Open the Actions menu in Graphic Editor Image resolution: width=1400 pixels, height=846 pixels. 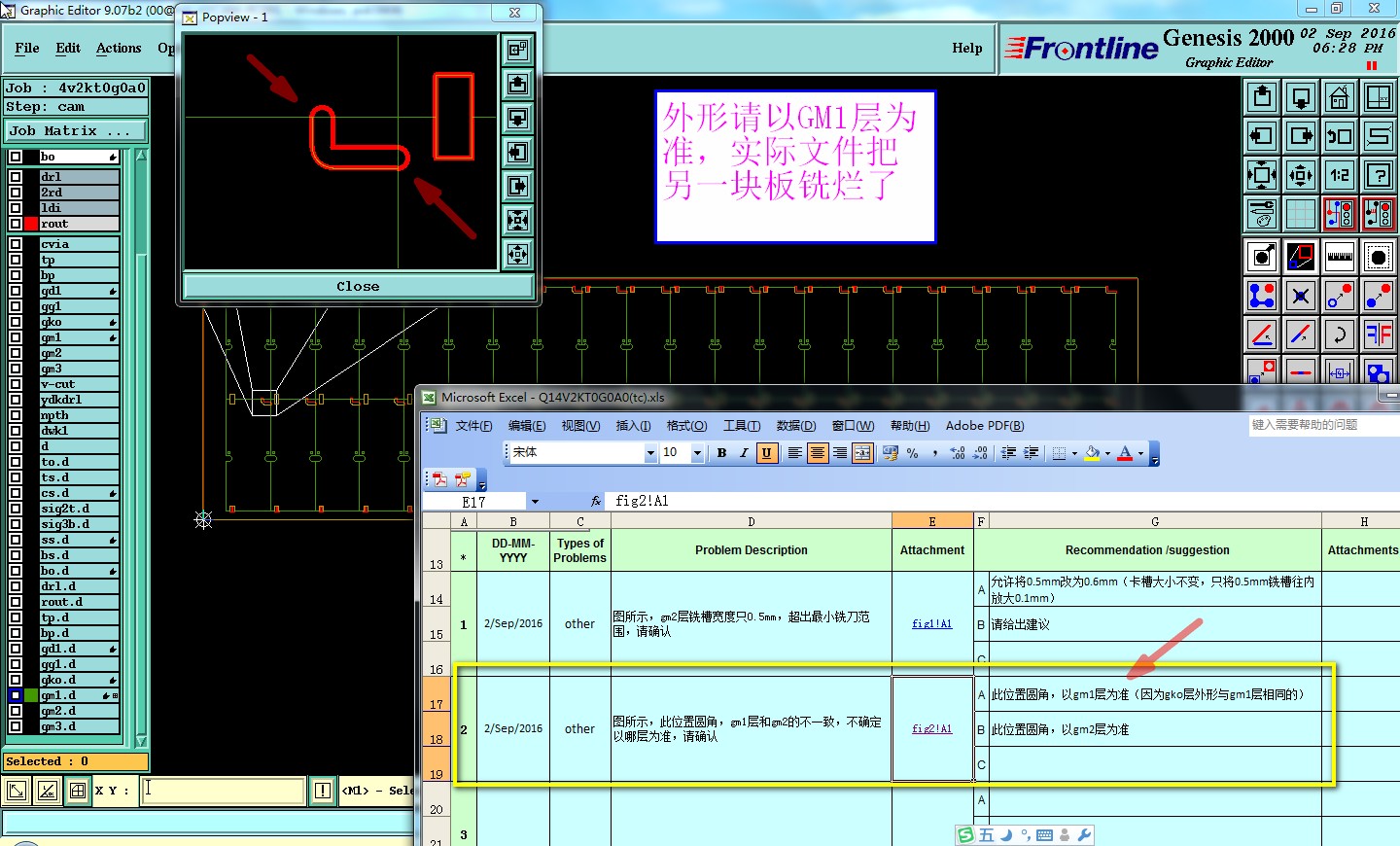[x=119, y=48]
